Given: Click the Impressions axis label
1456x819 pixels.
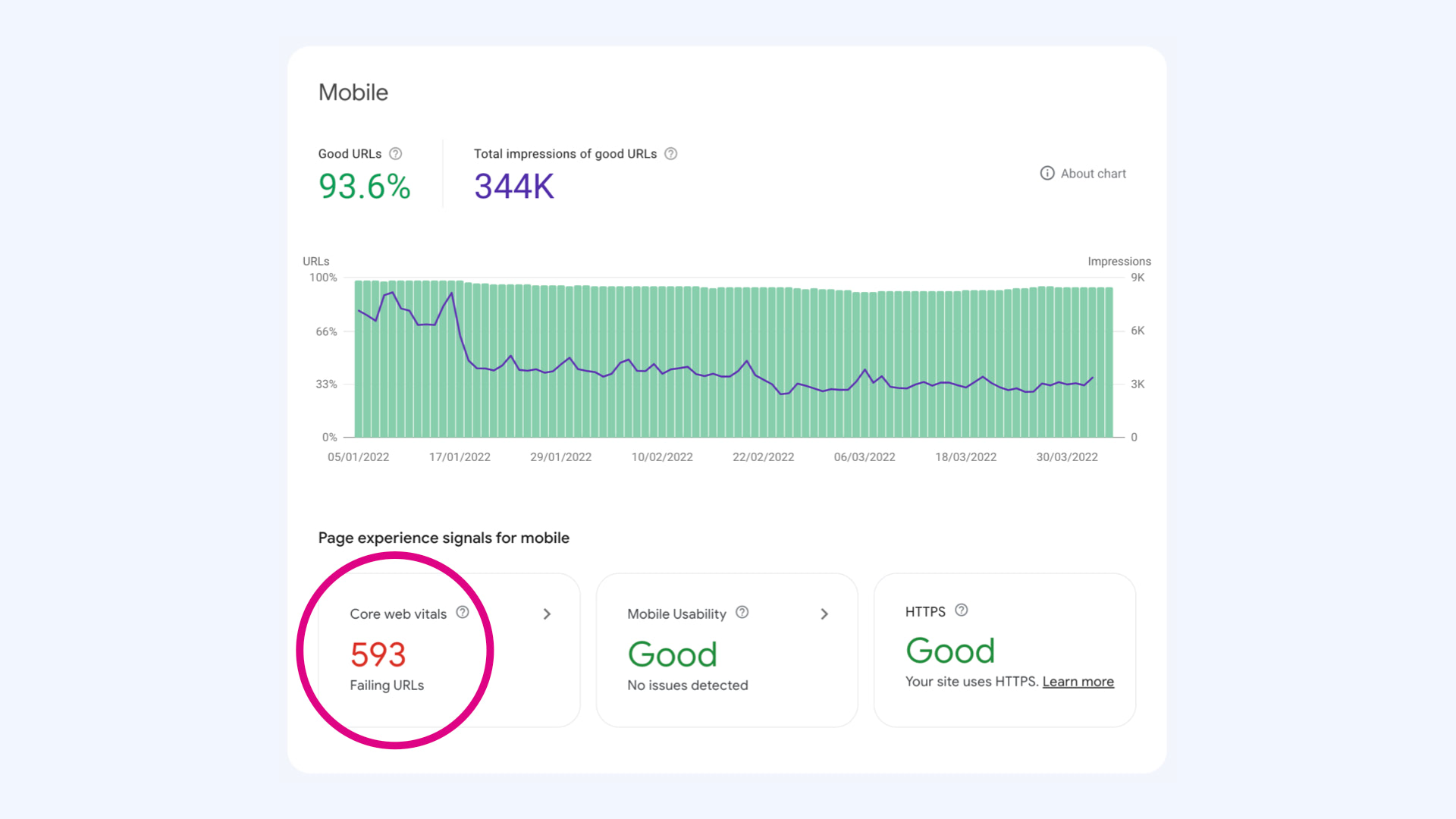Looking at the screenshot, I should pyautogui.click(x=1119, y=261).
